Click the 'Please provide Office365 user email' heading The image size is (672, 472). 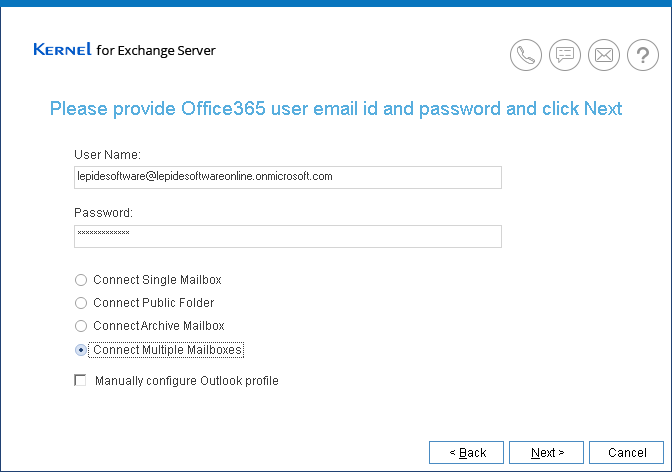tap(336, 109)
